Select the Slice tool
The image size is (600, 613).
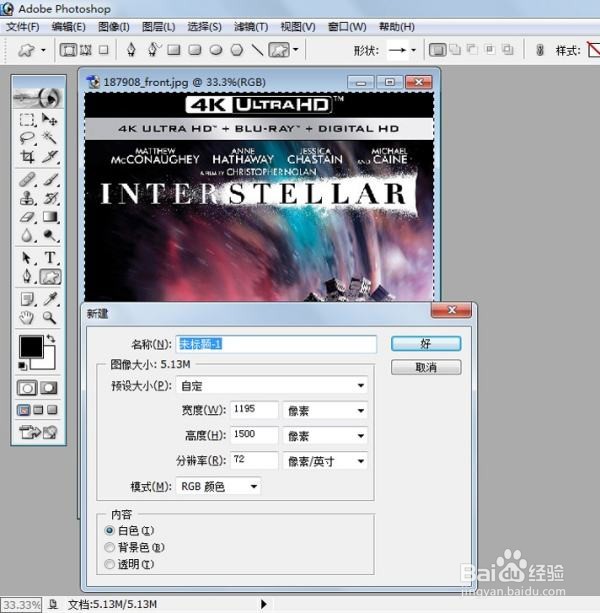point(50,157)
